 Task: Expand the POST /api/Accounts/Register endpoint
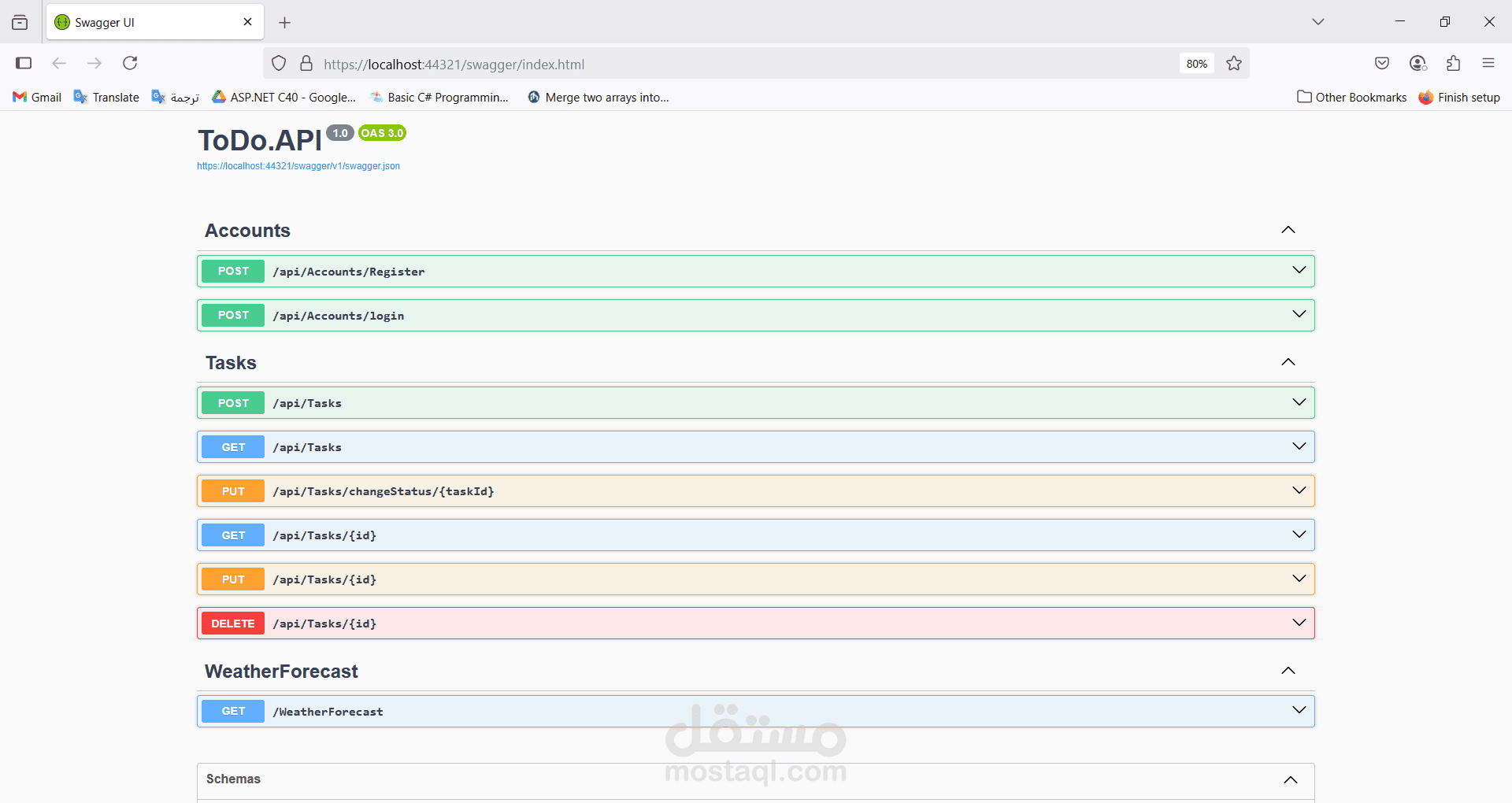pos(755,271)
